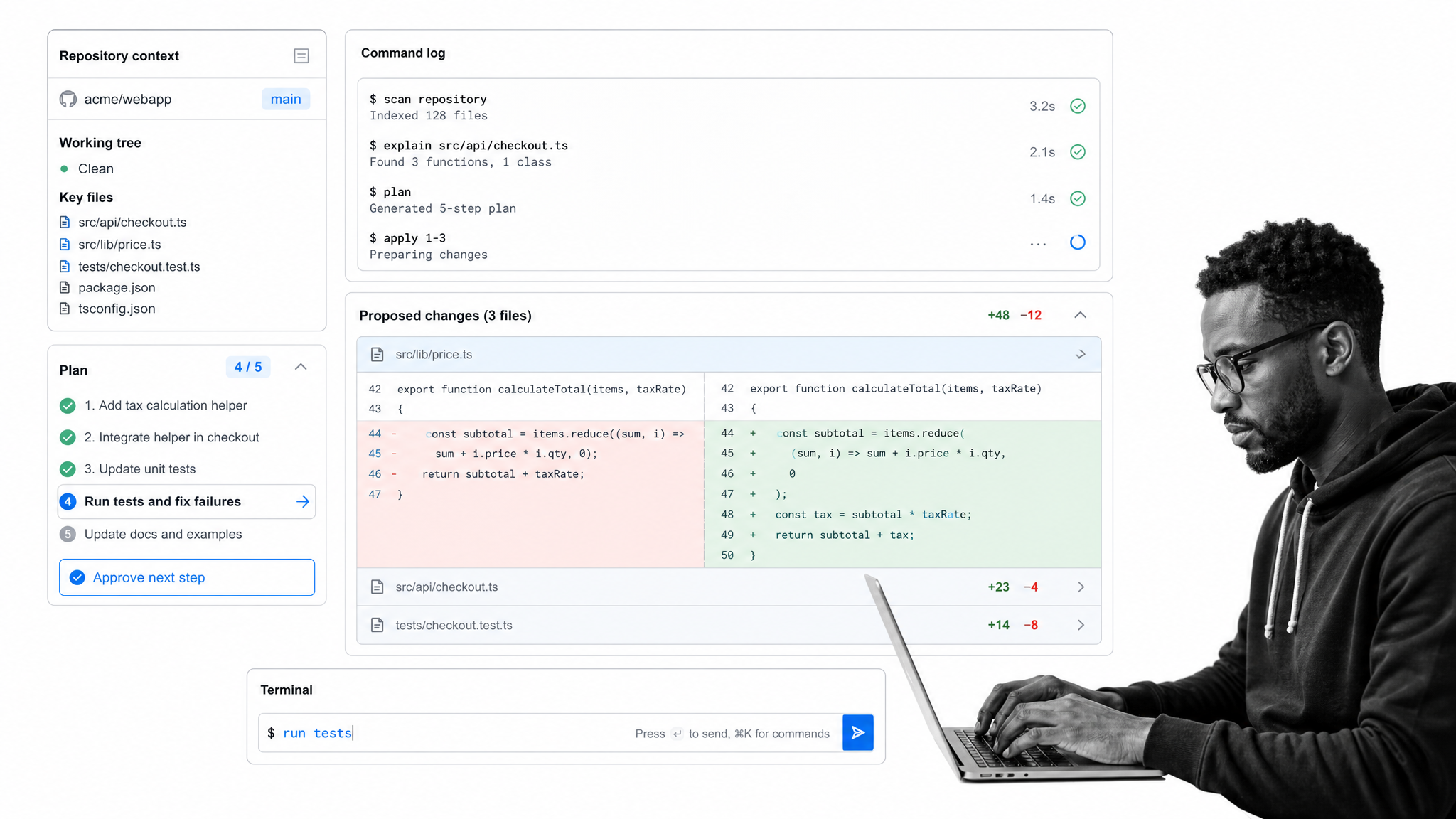Click the green Clean status dot
The height and width of the screenshot is (819, 1456).
coord(64,168)
